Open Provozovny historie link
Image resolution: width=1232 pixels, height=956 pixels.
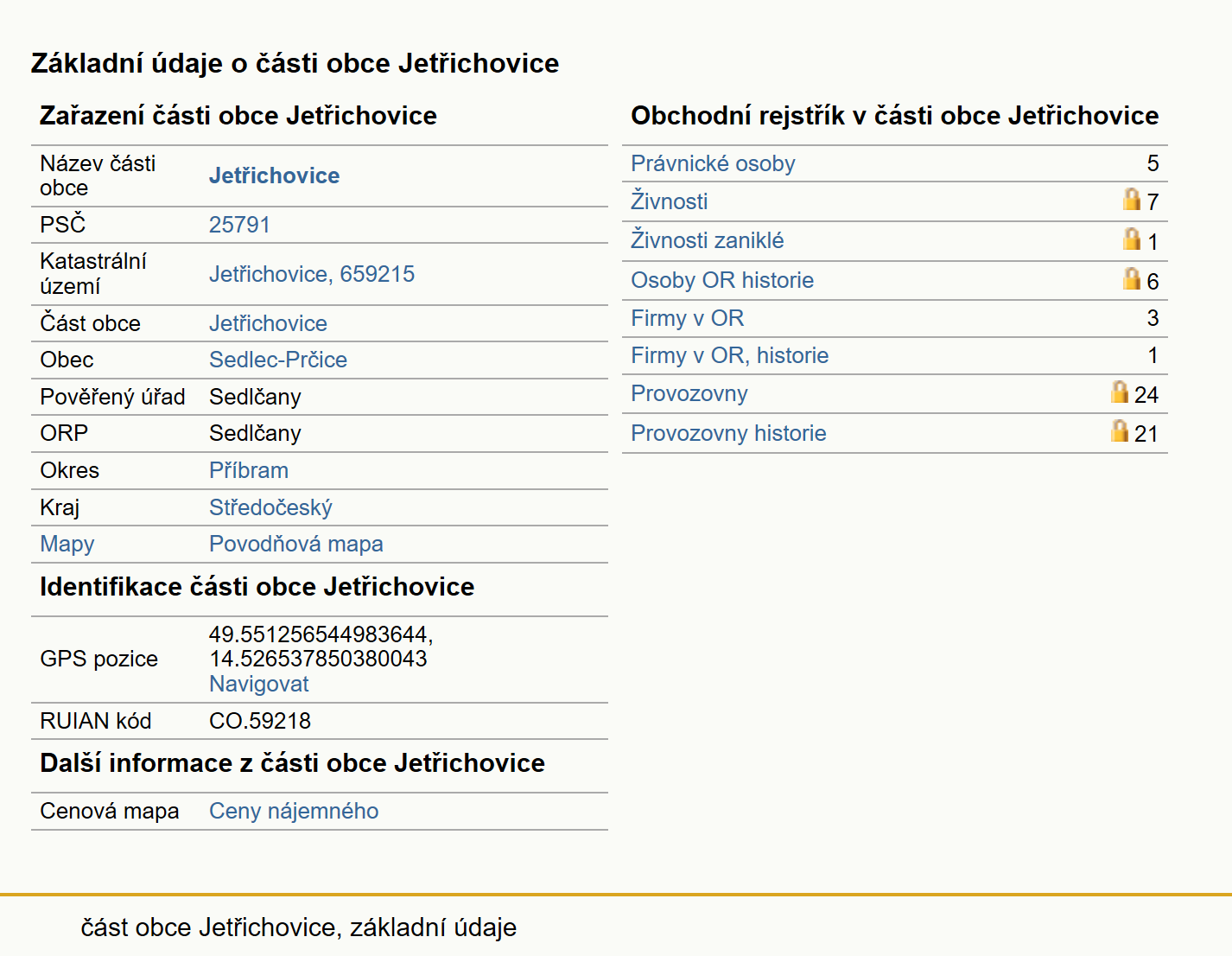(x=728, y=433)
